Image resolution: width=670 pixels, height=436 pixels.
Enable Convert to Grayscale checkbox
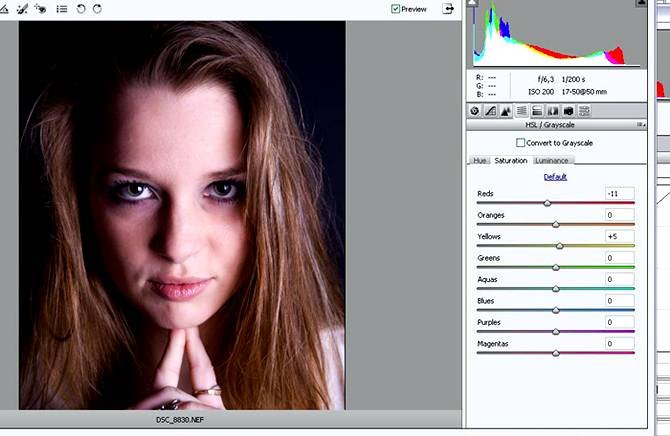point(520,143)
